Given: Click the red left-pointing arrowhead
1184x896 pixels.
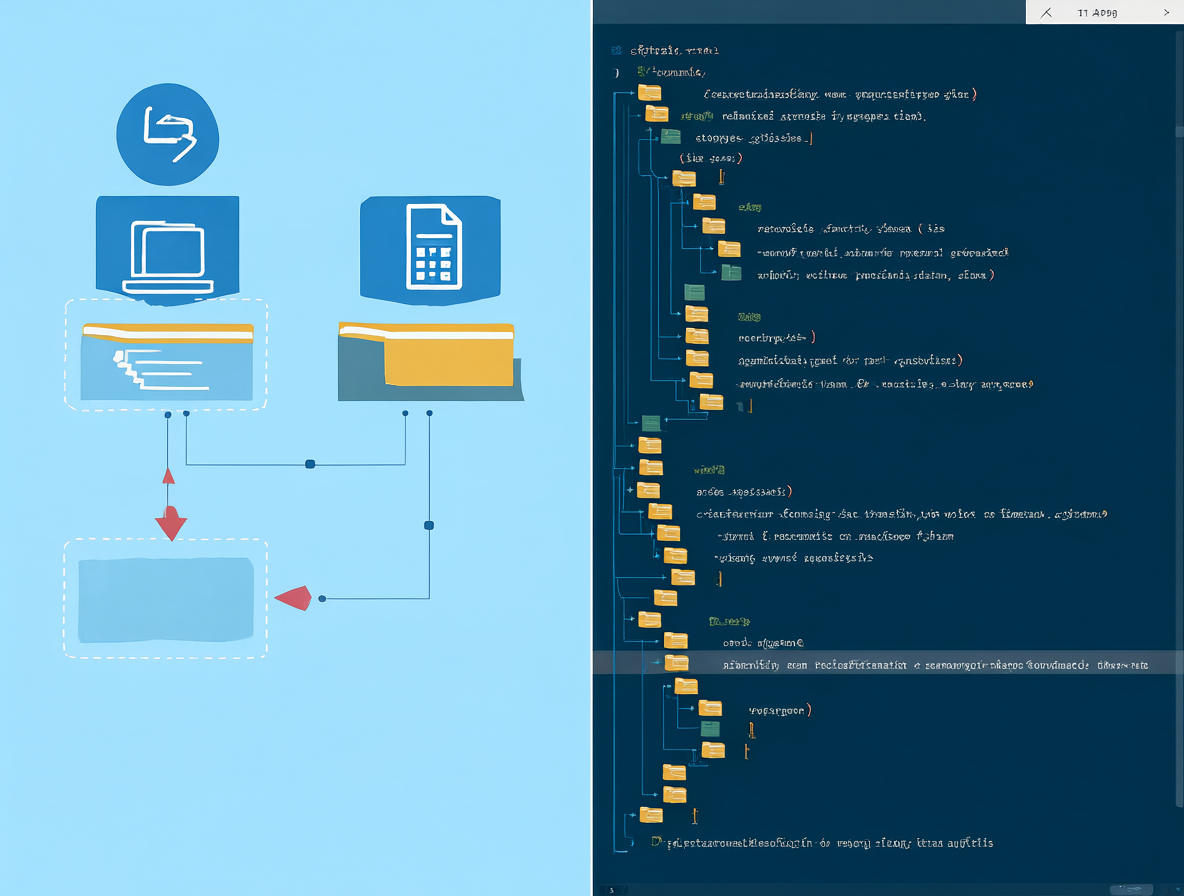Looking at the screenshot, I should (294, 598).
